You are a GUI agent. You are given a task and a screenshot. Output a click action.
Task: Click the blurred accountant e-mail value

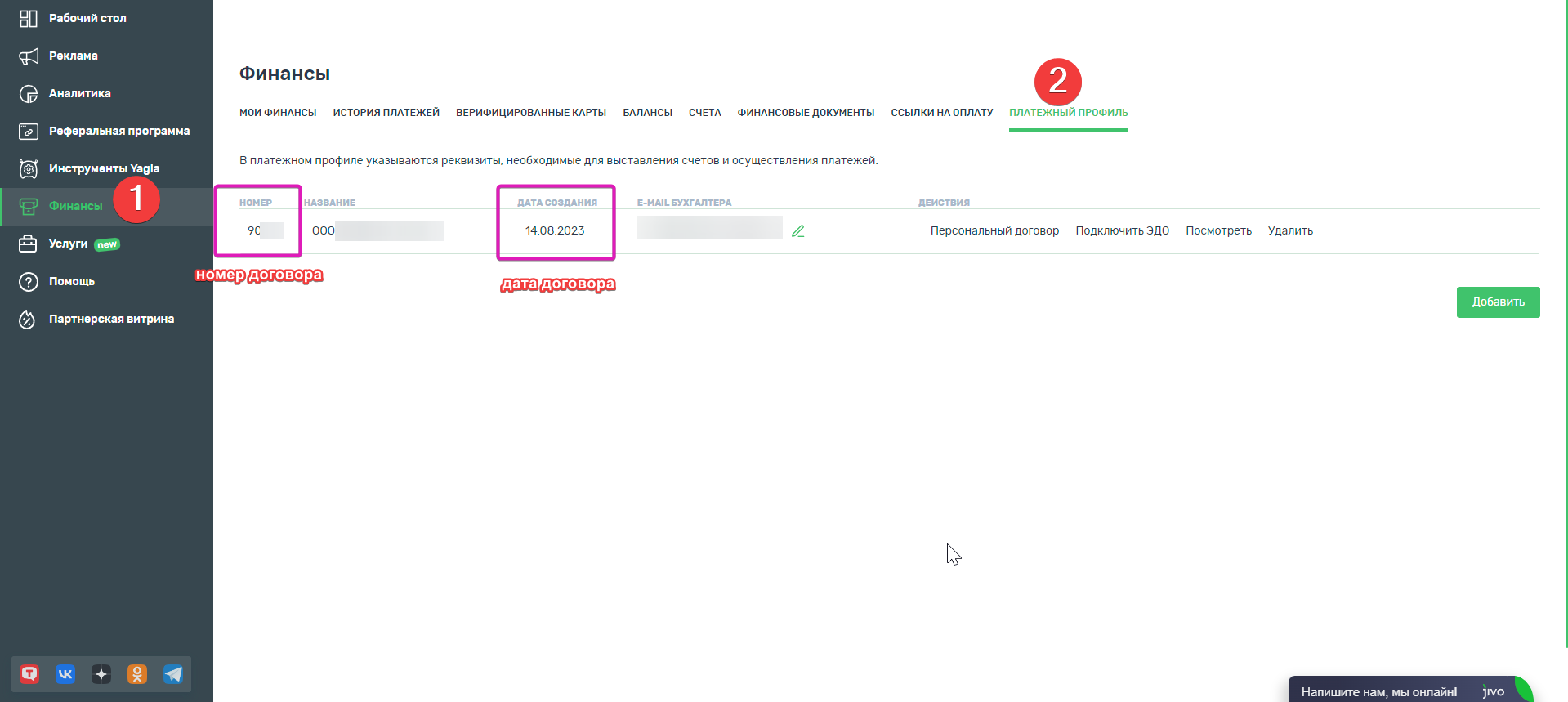pyautogui.click(x=710, y=228)
